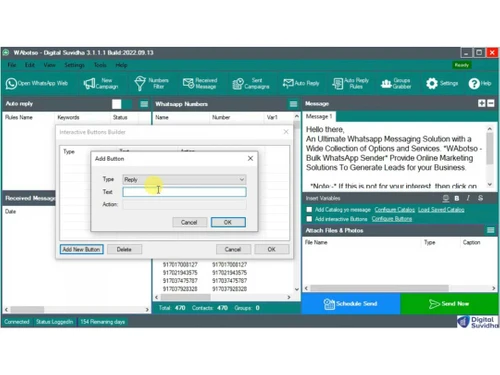Viewport: 500px width, 375px height.
Task: Open Received Message view
Action: [x=200, y=83]
